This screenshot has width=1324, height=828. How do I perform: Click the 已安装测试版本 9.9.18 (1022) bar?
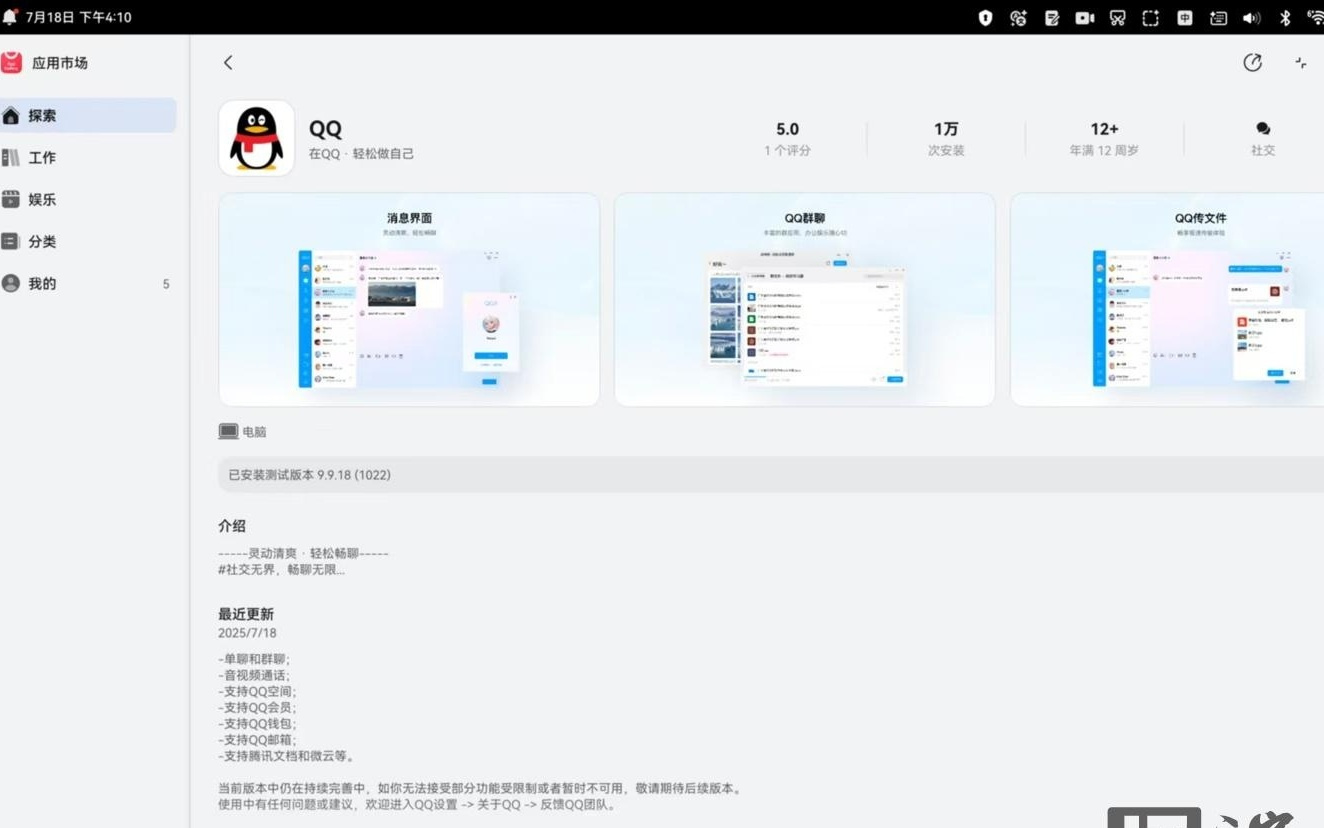pos(771,475)
